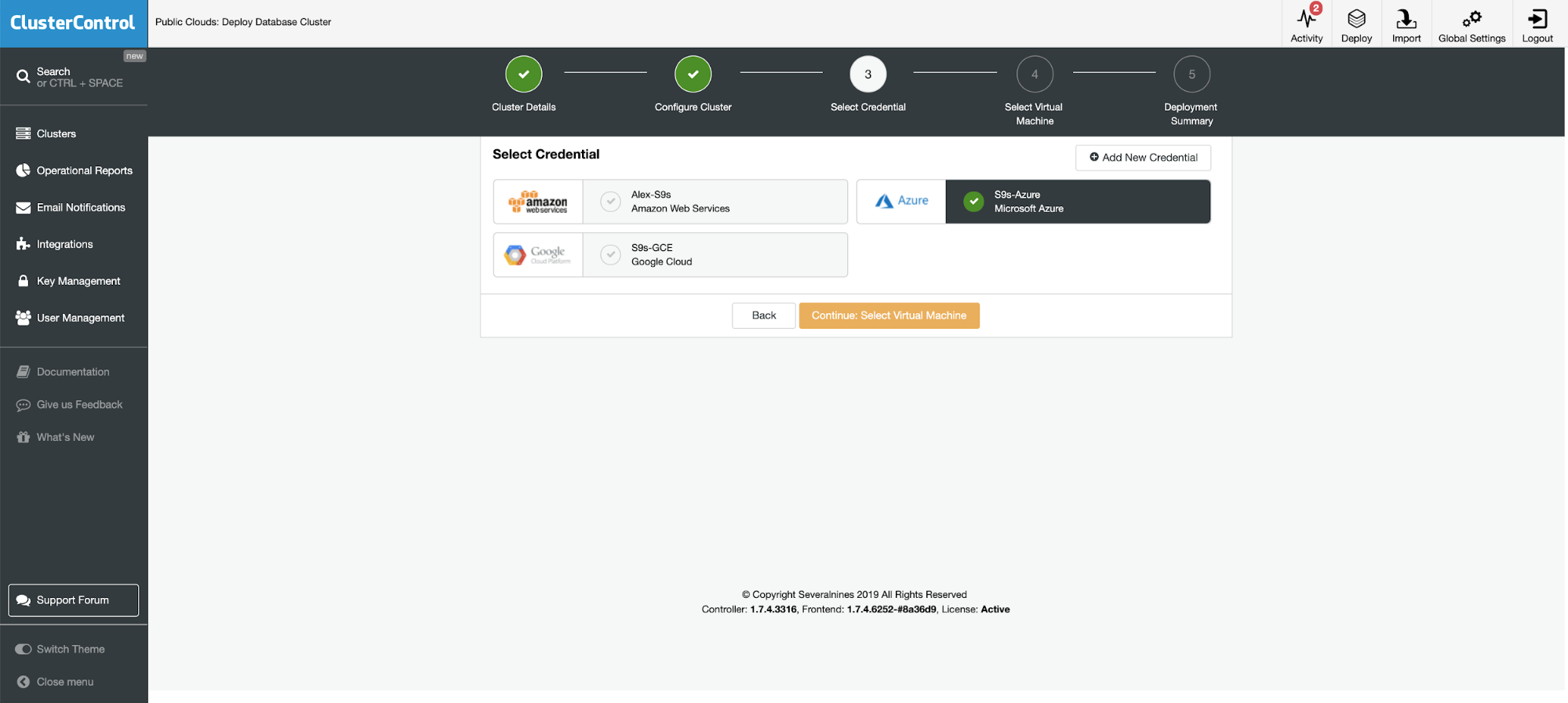Click the new badge above Search
The height and width of the screenshot is (703, 1568).
(x=135, y=56)
